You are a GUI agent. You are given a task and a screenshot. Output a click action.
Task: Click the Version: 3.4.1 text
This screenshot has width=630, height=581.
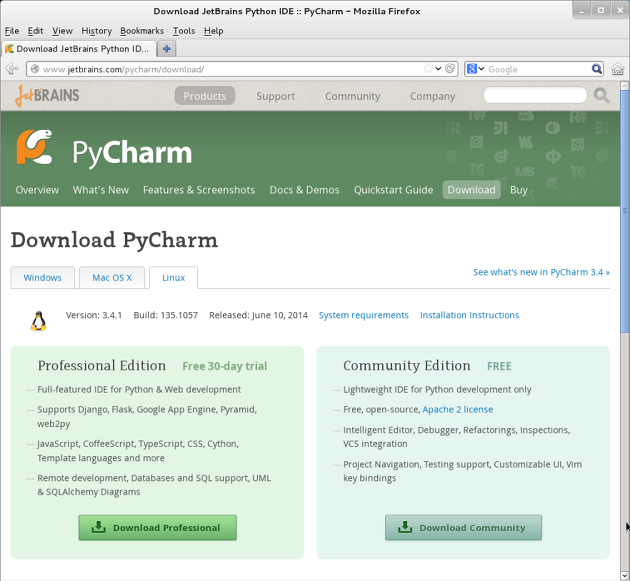pos(94,315)
